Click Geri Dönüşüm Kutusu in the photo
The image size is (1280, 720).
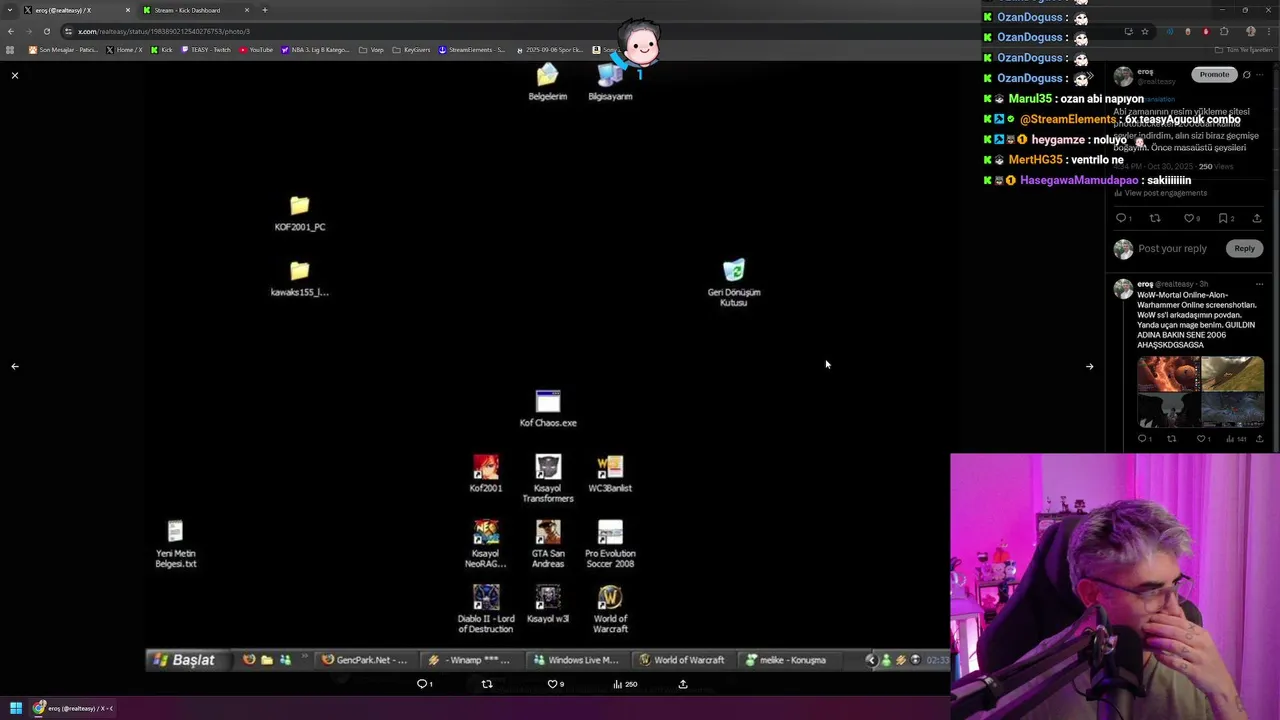point(734,283)
